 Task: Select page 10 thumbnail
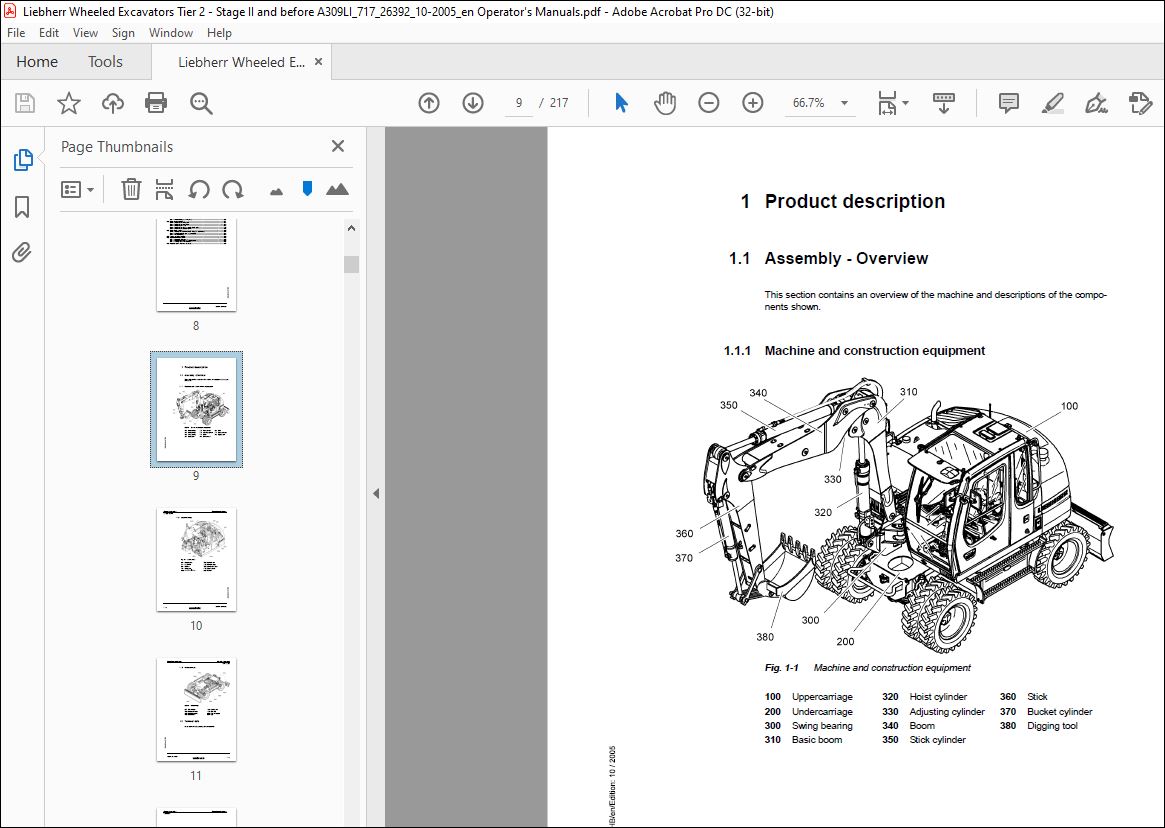[196, 560]
